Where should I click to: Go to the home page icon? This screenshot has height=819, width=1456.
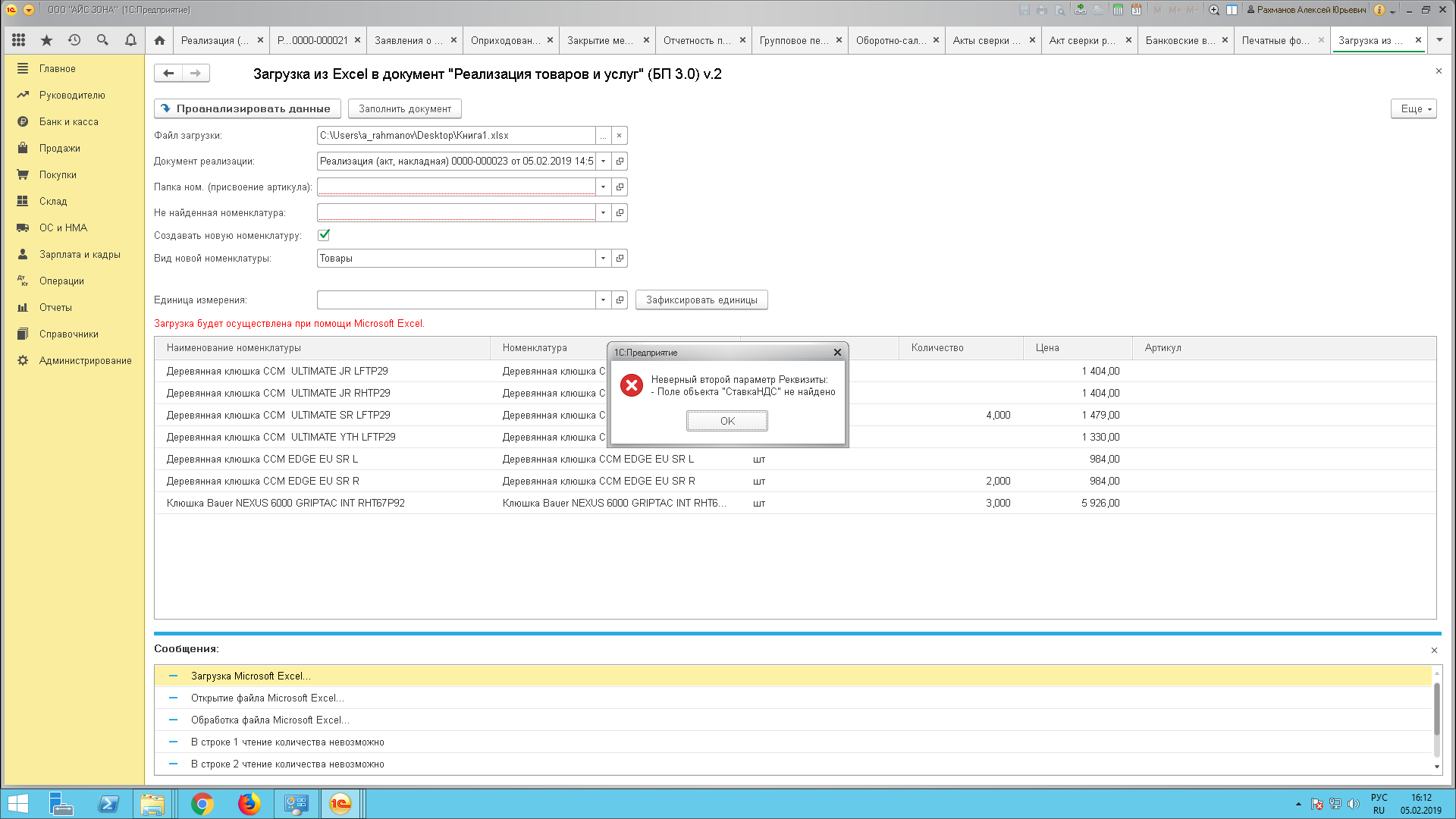point(159,40)
